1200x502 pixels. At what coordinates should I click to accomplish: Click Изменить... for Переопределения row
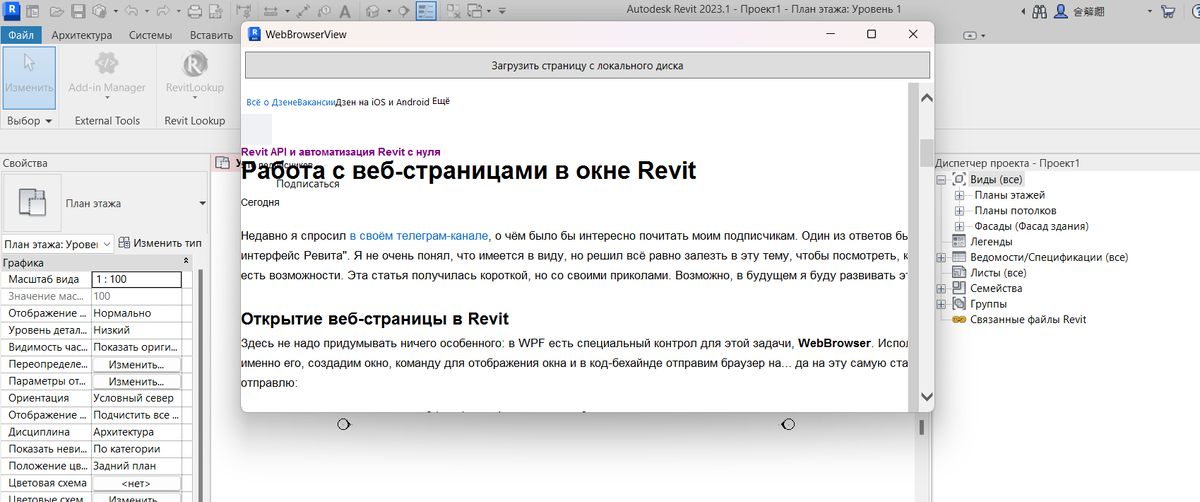pos(136,365)
